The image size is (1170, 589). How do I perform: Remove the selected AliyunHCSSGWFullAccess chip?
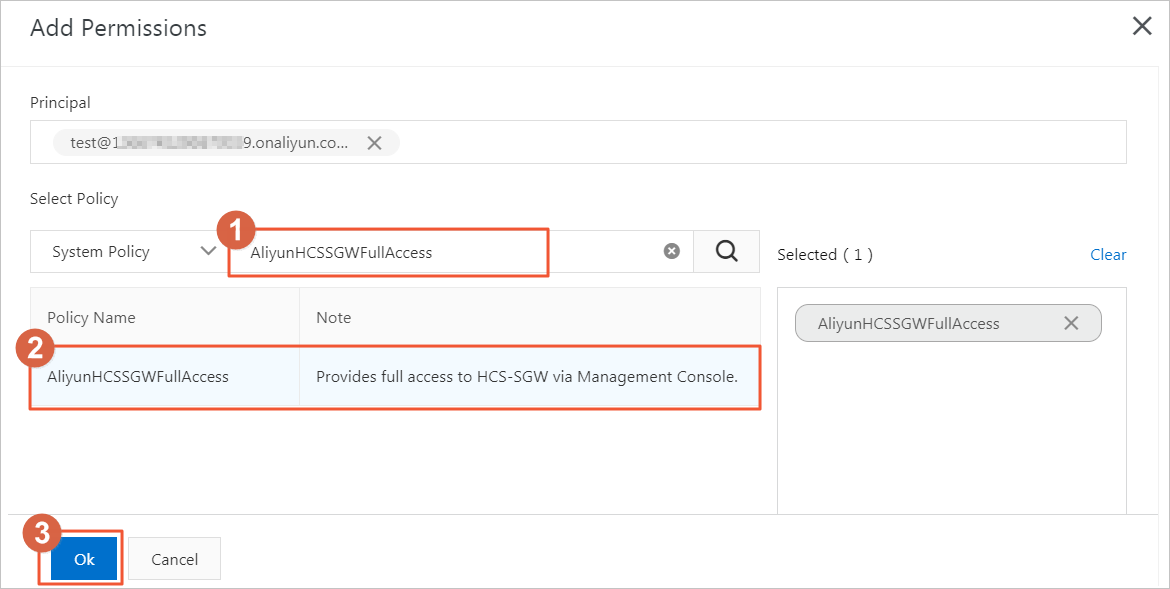tap(1071, 323)
